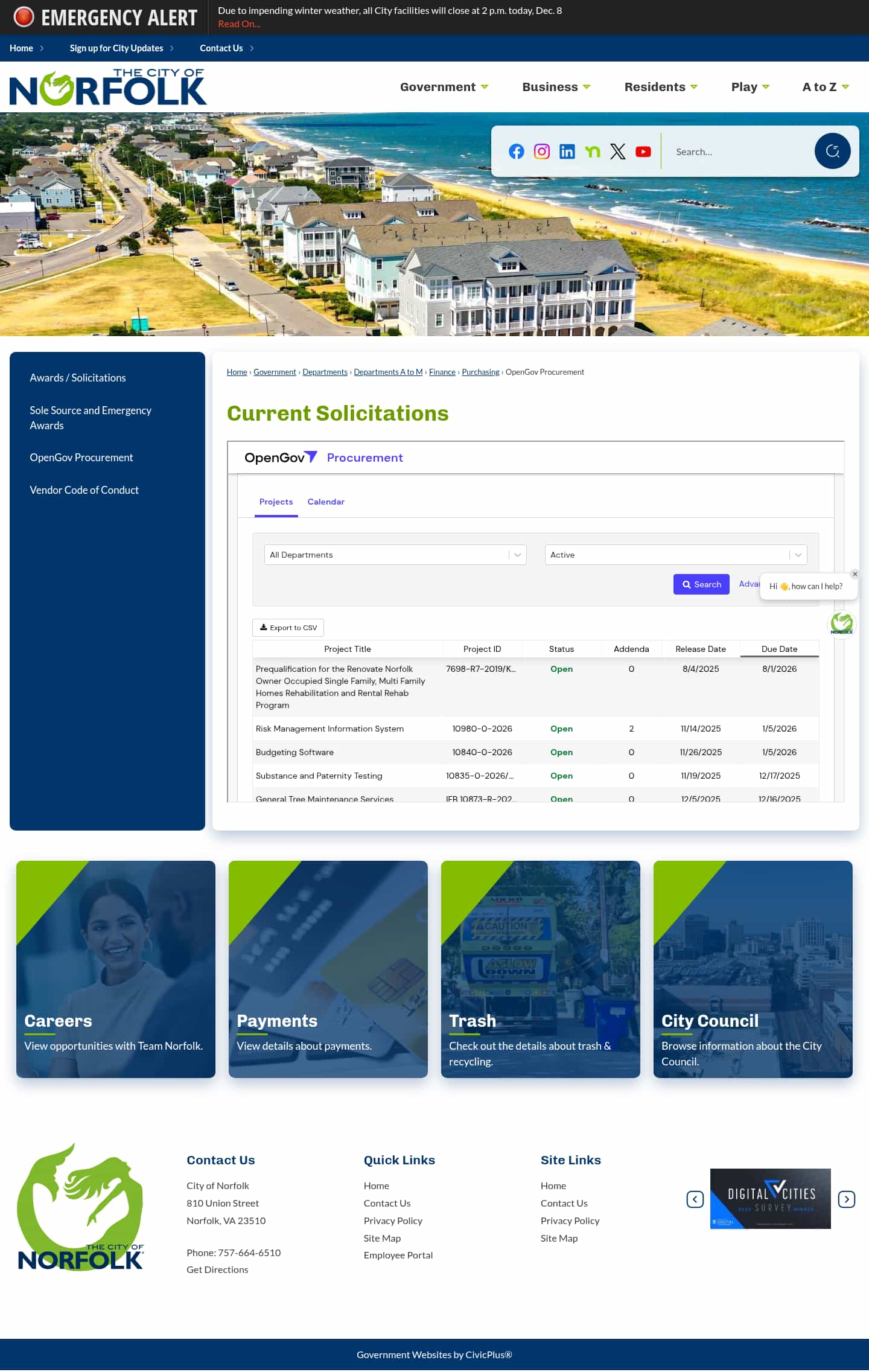Click Sign up for City Updates link
The image size is (869, 1372).
(x=116, y=48)
